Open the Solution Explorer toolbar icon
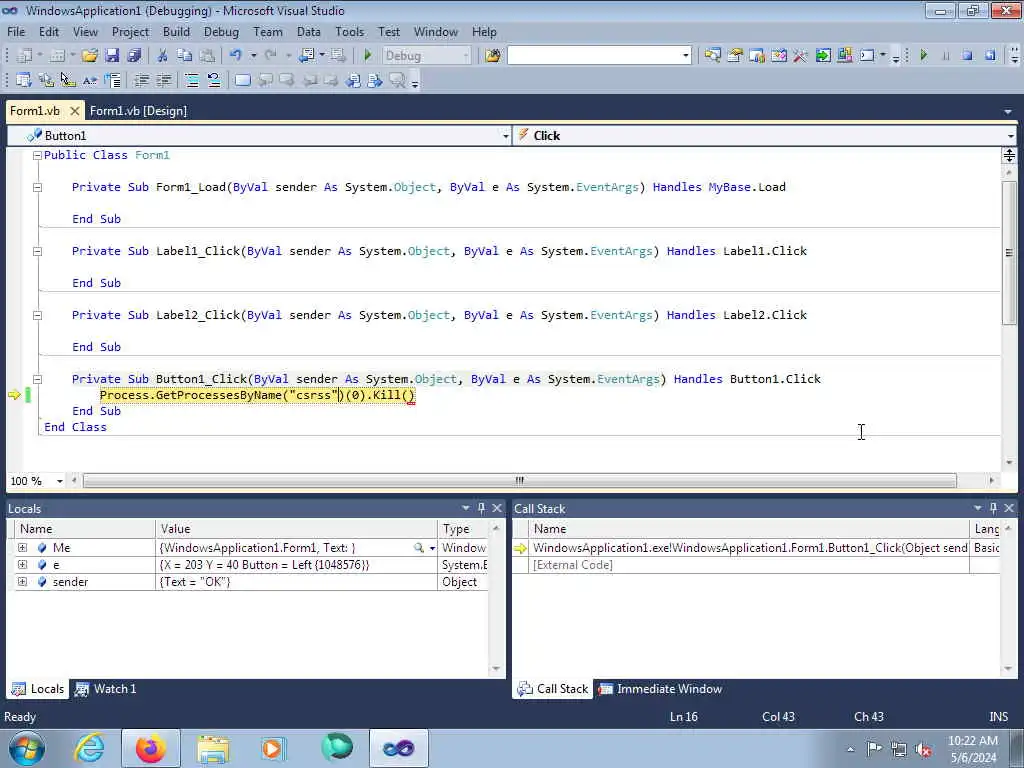The height and width of the screenshot is (768, 1024). point(712,56)
